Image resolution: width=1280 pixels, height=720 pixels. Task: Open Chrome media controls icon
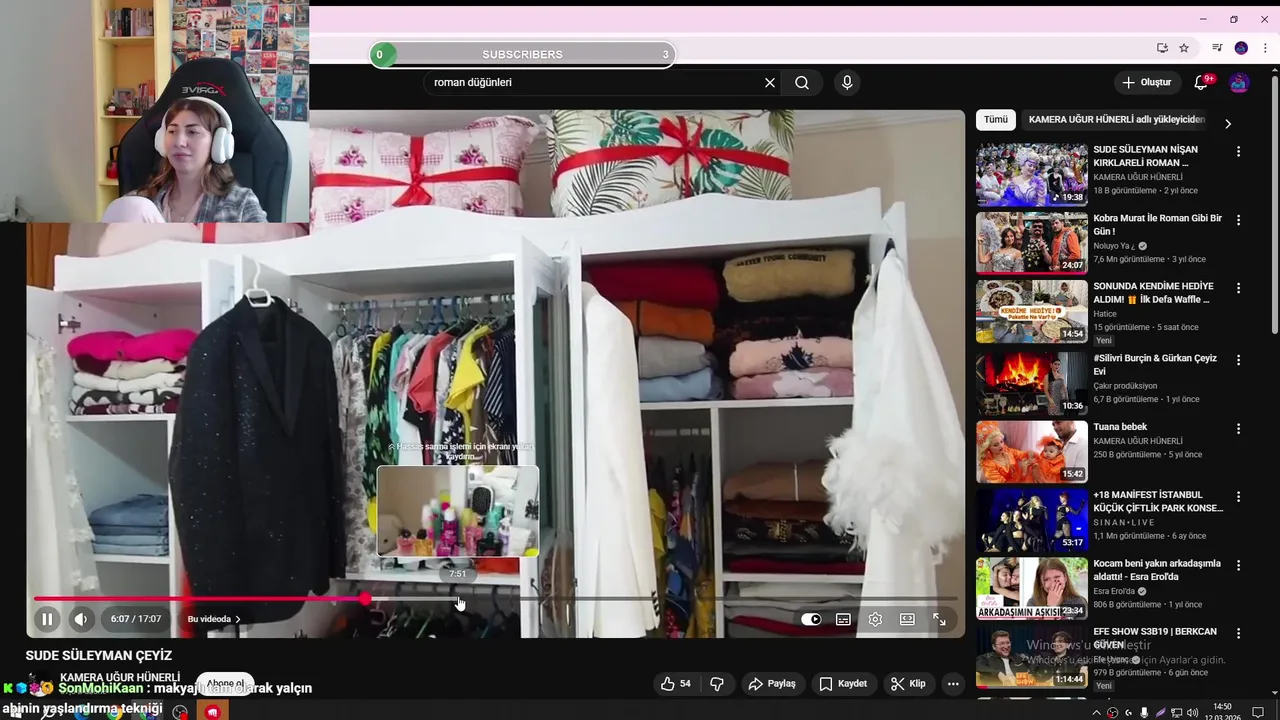1217,48
